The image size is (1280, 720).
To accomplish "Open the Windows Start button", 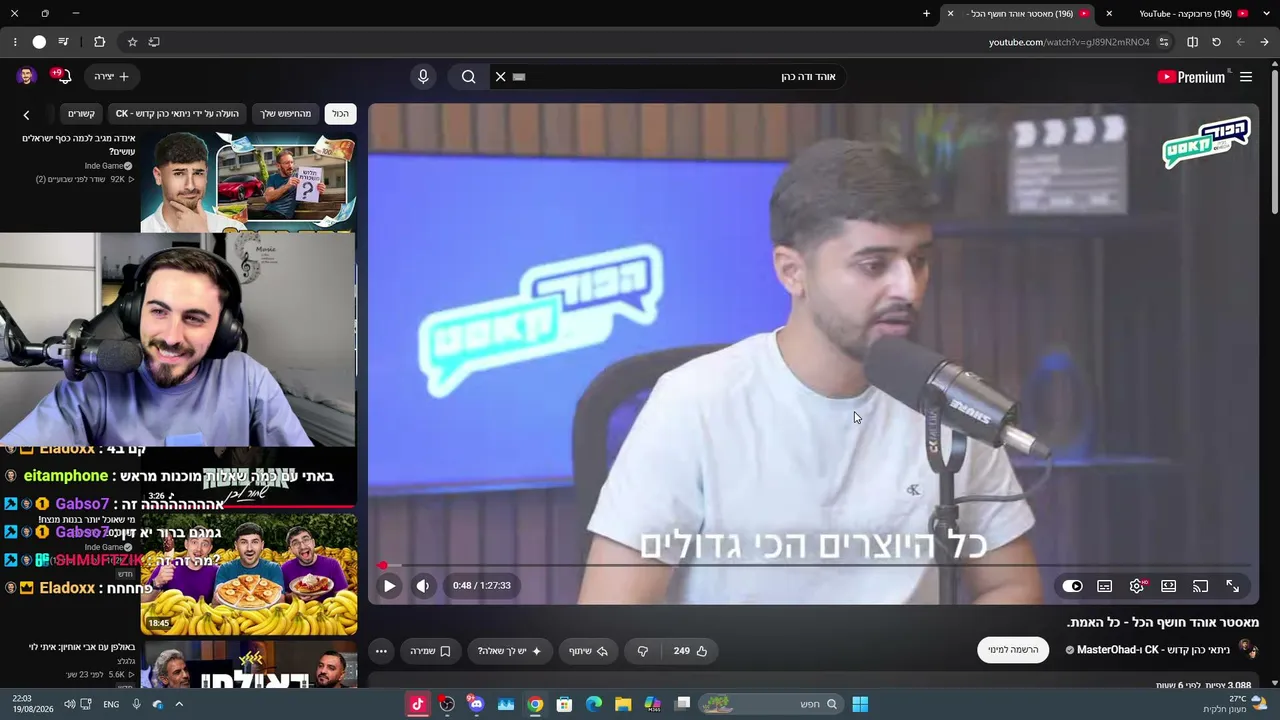I will (860, 704).
